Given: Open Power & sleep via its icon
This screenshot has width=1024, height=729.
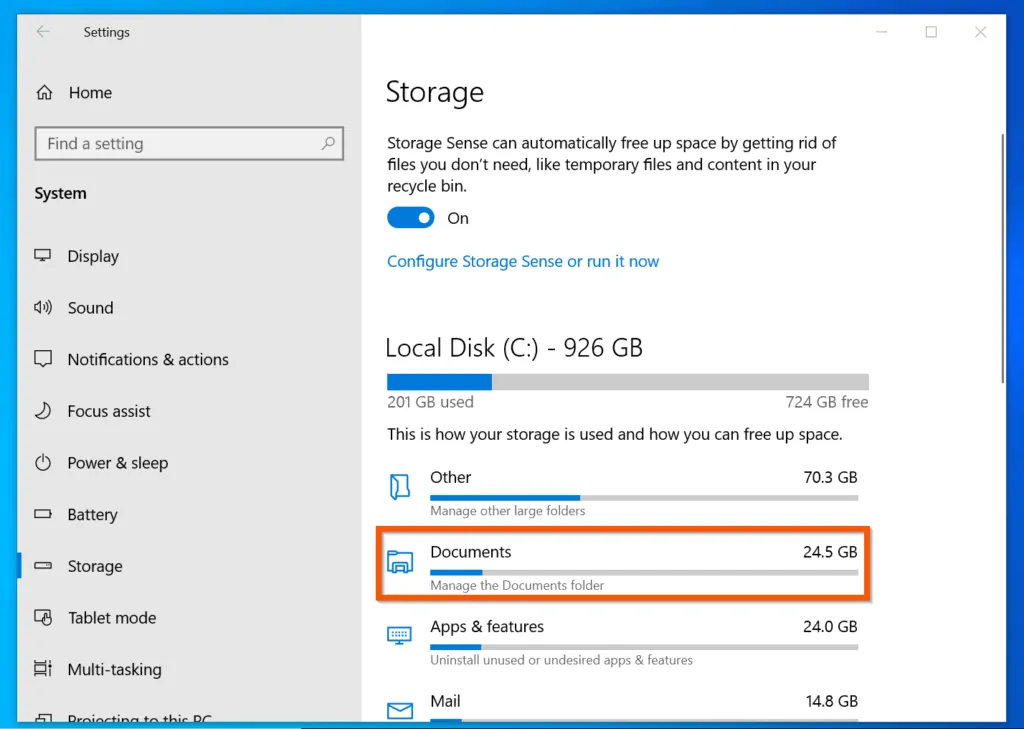Looking at the screenshot, I should click(x=42, y=463).
